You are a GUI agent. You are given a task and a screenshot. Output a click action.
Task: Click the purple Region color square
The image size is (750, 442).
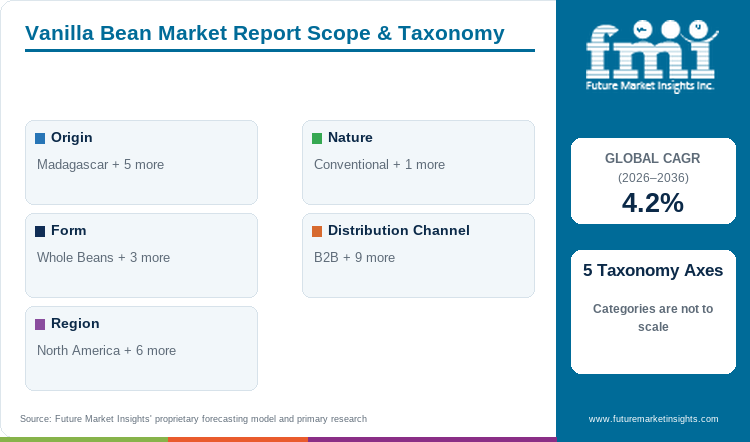(x=40, y=324)
